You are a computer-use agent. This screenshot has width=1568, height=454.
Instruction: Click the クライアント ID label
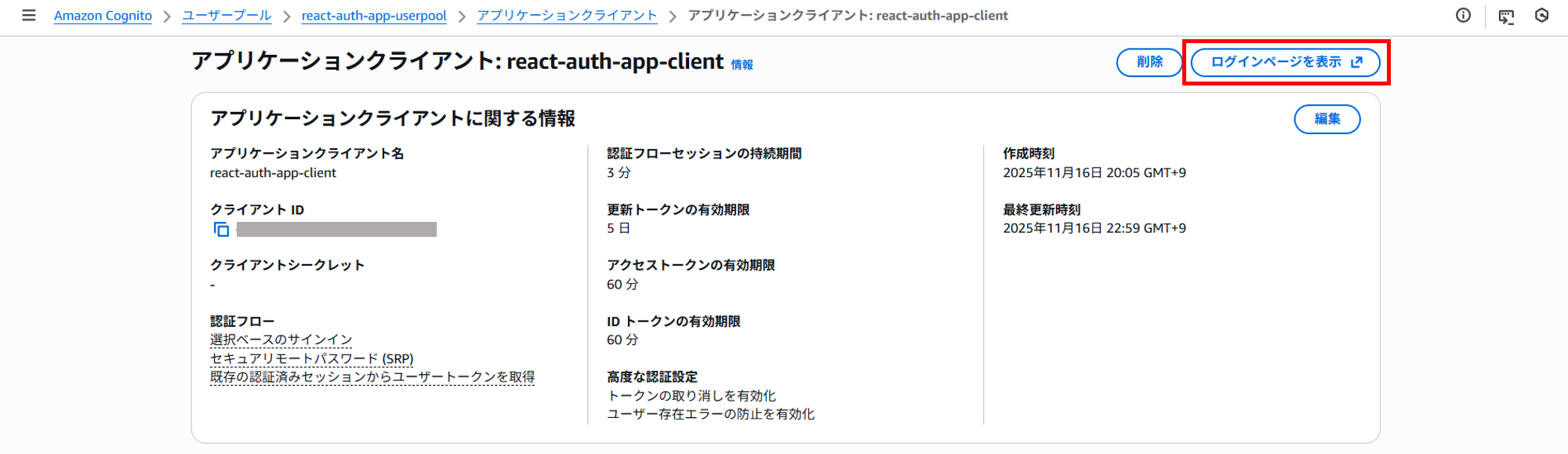coord(257,209)
